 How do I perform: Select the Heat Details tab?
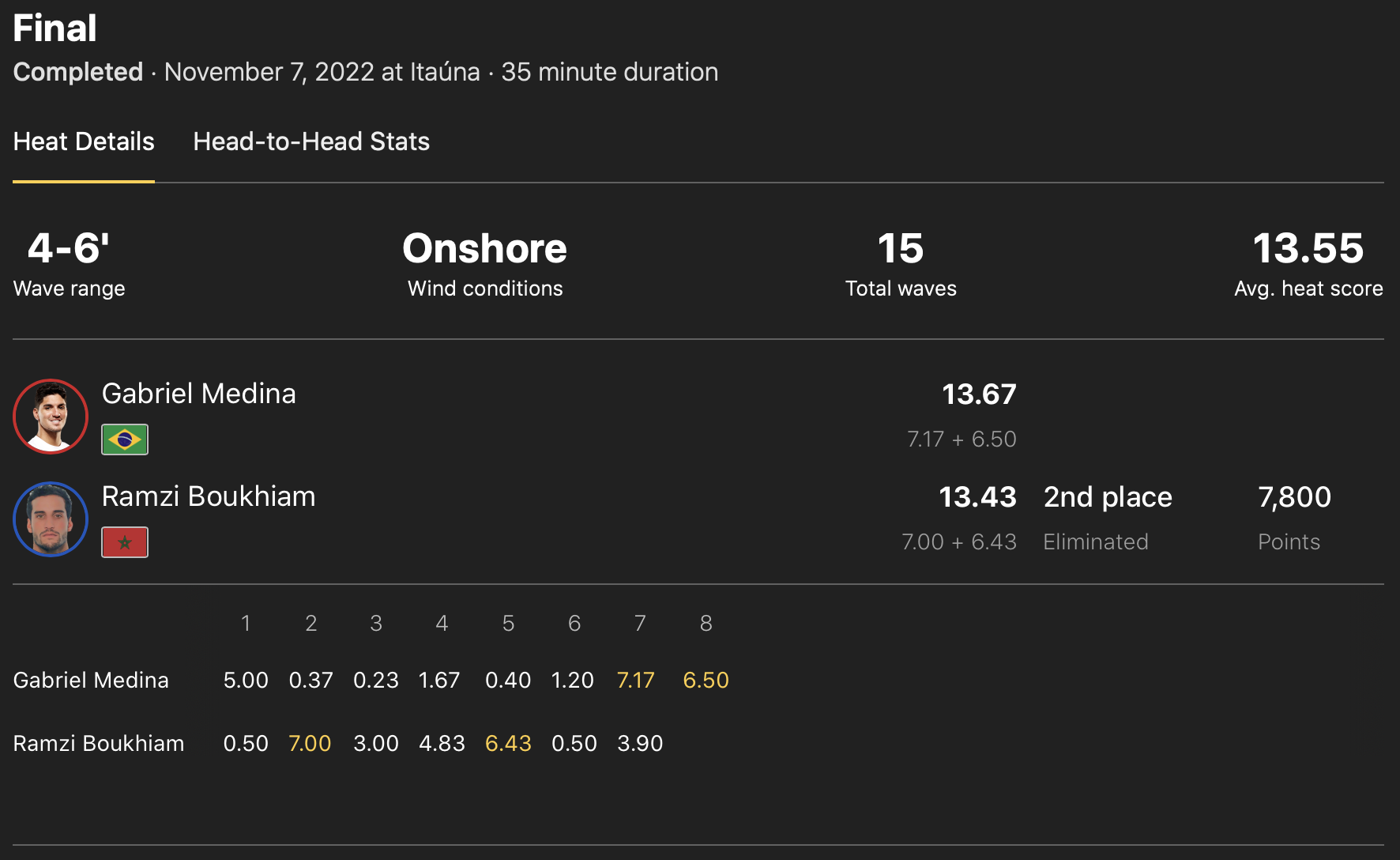pyautogui.click(x=84, y=142)
